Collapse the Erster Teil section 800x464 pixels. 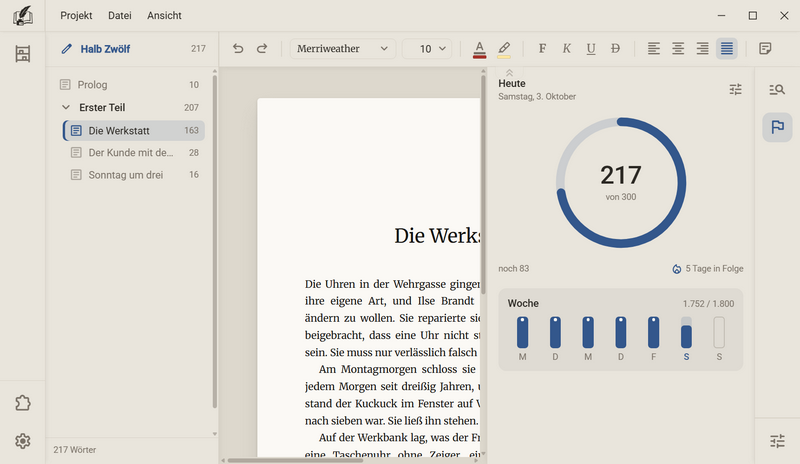pyautogui.click(x=66, y=107)
